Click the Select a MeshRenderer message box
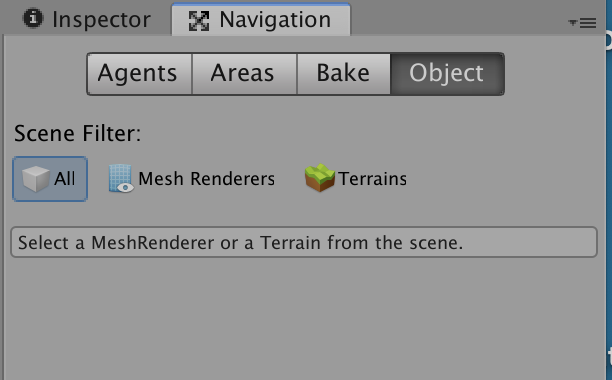The width and height of the screenshot is (612, 380). pyautogui.click(x=304, y=242)
